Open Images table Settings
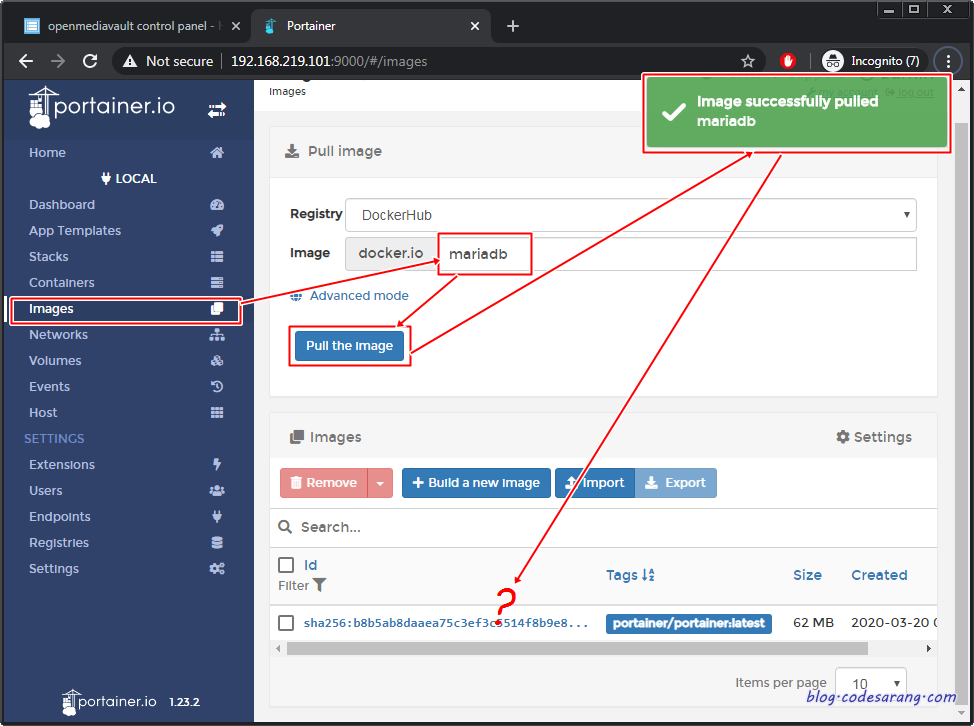The height and width of the screenshot is (726, 974). tap(874, 437)
